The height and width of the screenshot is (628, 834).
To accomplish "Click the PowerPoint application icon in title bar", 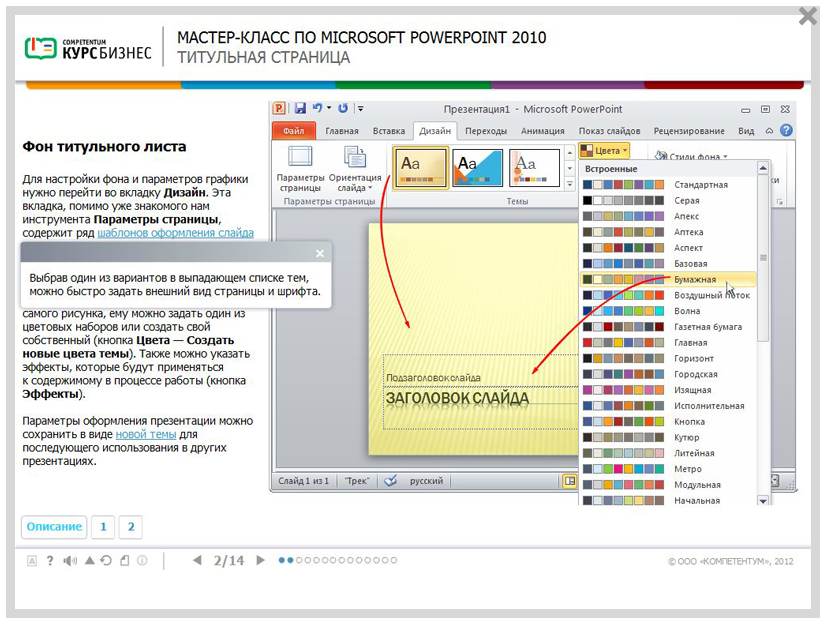I will tap(279, 108).
